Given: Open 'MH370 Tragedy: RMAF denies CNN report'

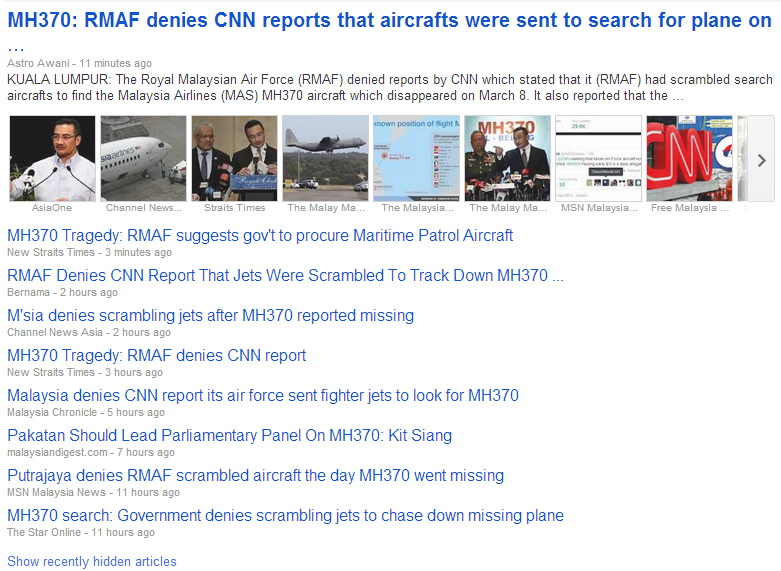Looking at the screenshot, I should point(156,355).
